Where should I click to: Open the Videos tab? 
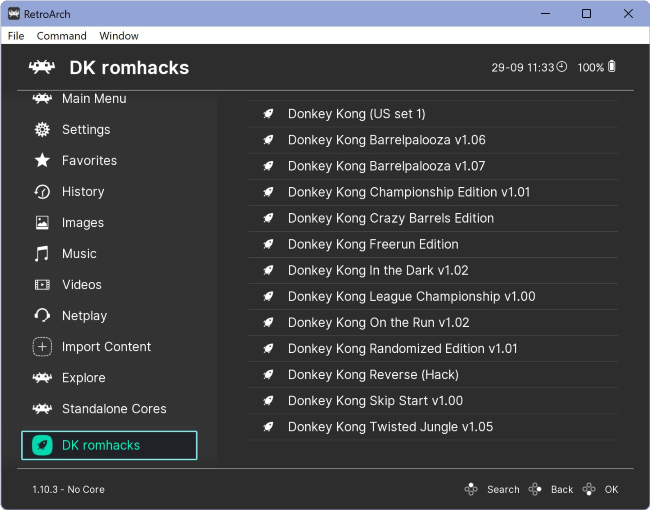click(x=109, y=285)
